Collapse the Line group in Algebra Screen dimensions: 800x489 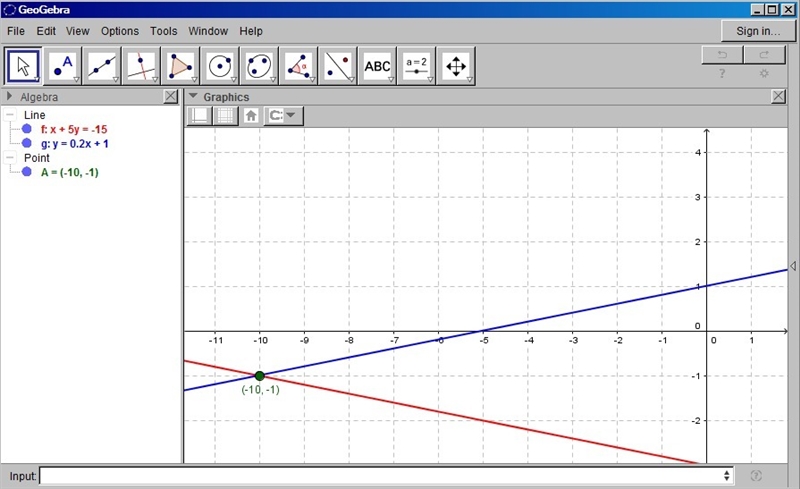10,115
